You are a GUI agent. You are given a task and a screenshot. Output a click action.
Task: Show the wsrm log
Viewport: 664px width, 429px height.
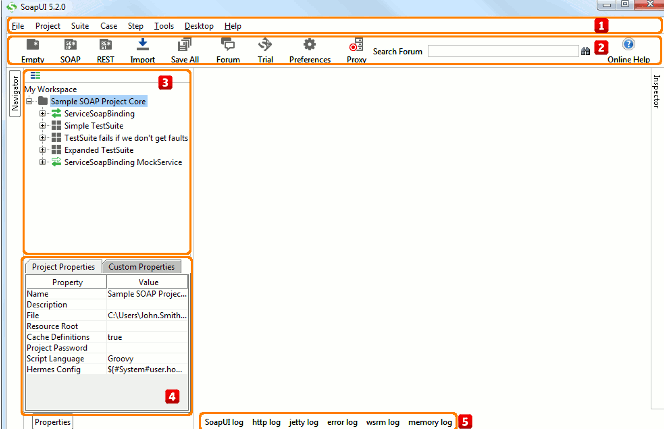click(x=383, y=422)
